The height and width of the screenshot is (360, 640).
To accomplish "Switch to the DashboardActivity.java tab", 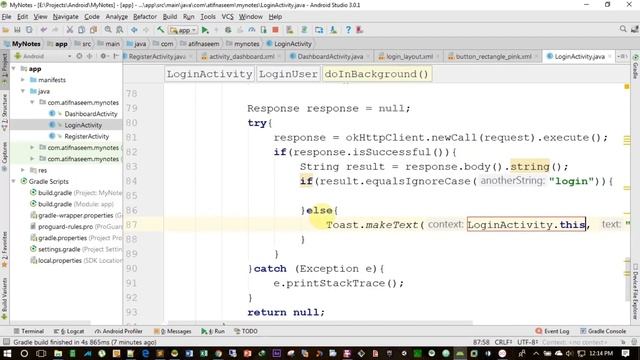I will [330, 56].
